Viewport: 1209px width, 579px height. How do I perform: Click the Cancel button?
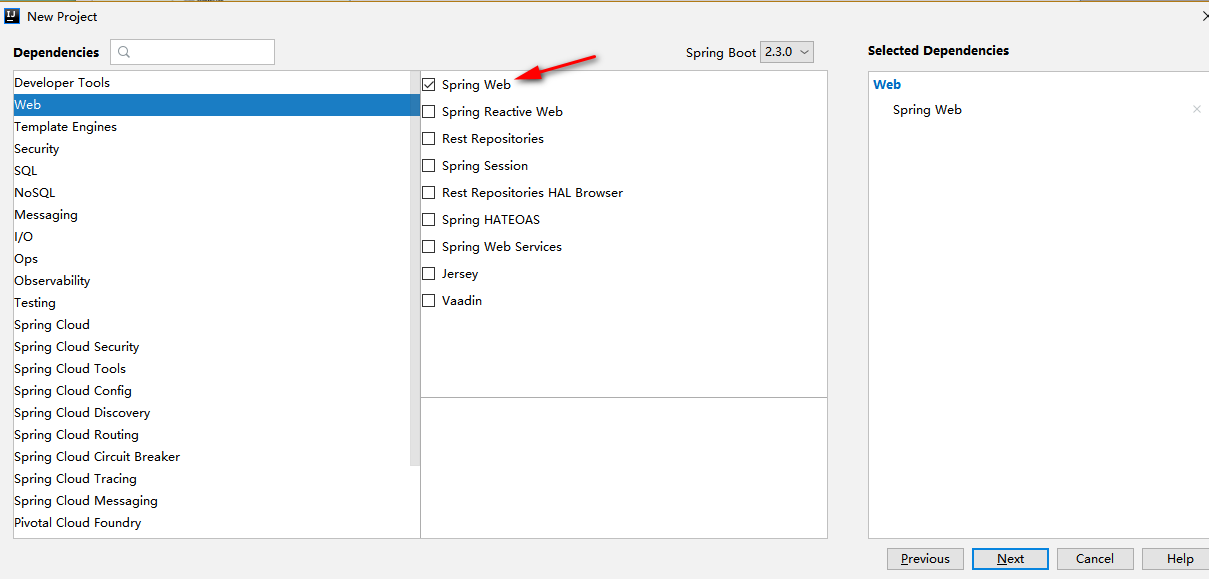pyautogui.click(x=1095, y=559)
